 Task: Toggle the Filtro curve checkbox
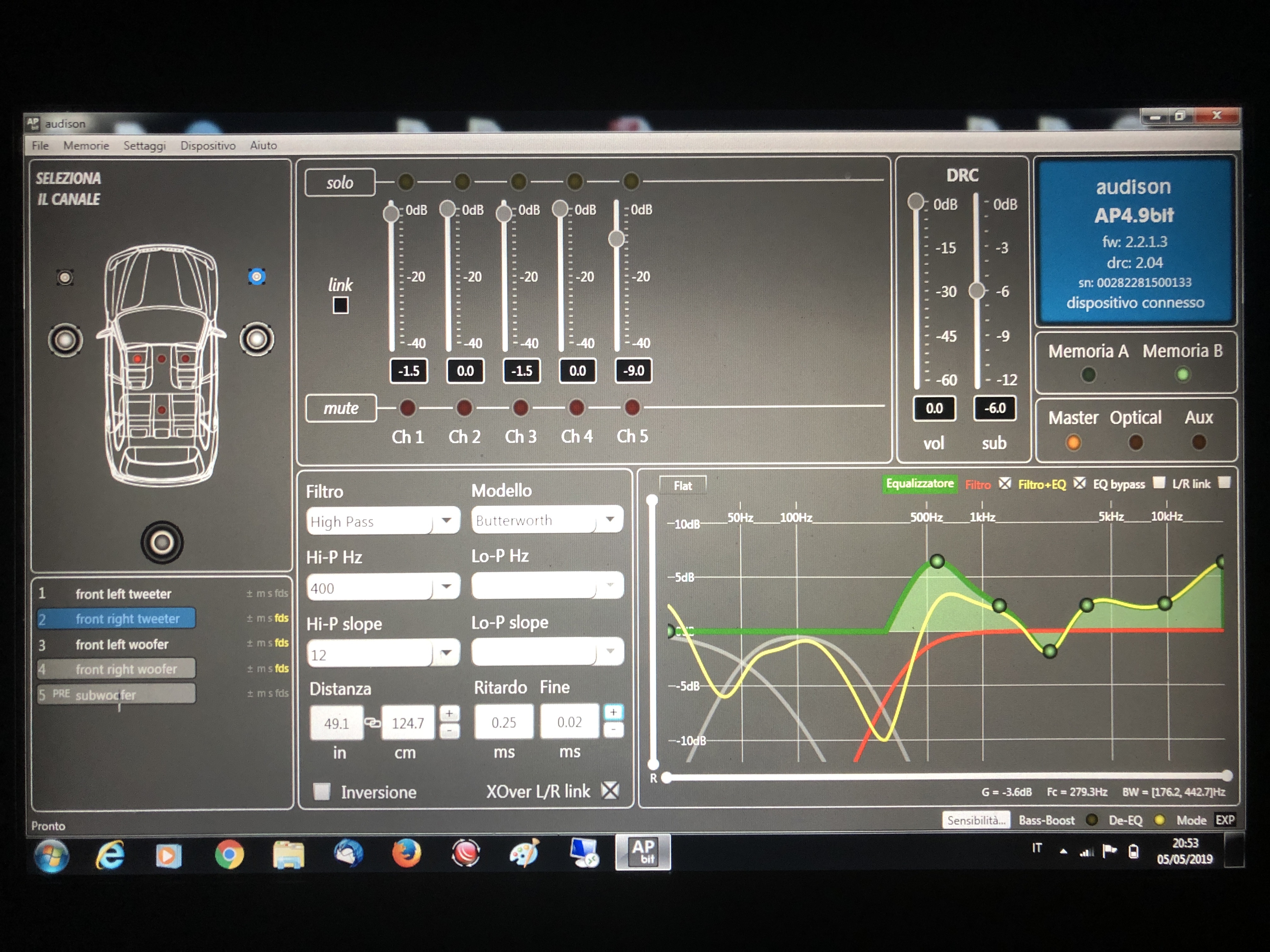pyautogui.click(x=1005, y=483)
